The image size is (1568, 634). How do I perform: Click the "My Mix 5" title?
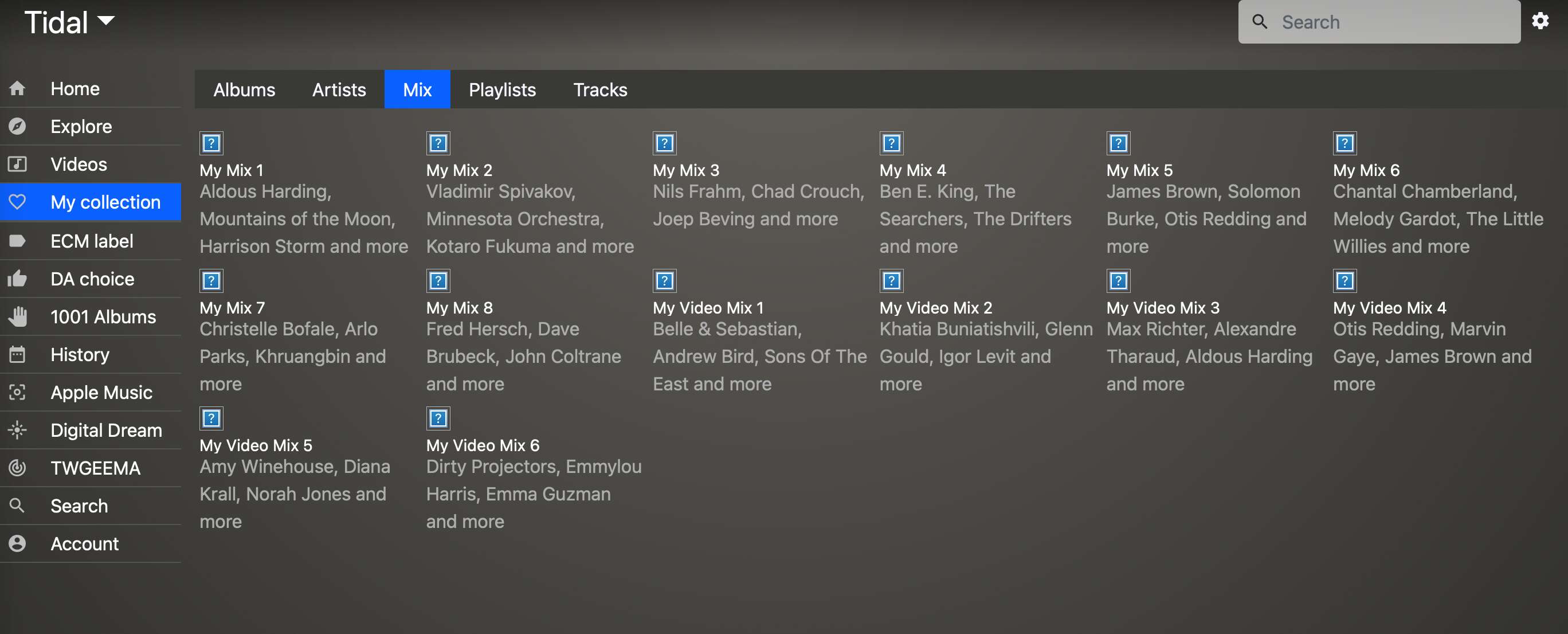click(1139, 170)
